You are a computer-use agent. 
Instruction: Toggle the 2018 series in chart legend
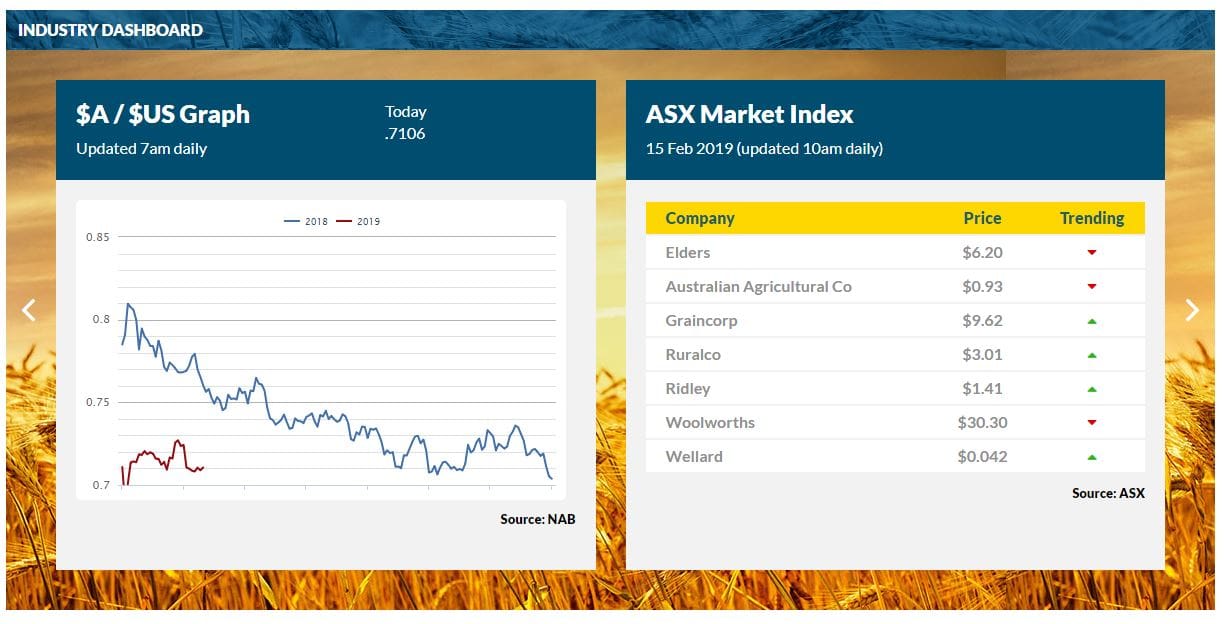click(306, 222)
